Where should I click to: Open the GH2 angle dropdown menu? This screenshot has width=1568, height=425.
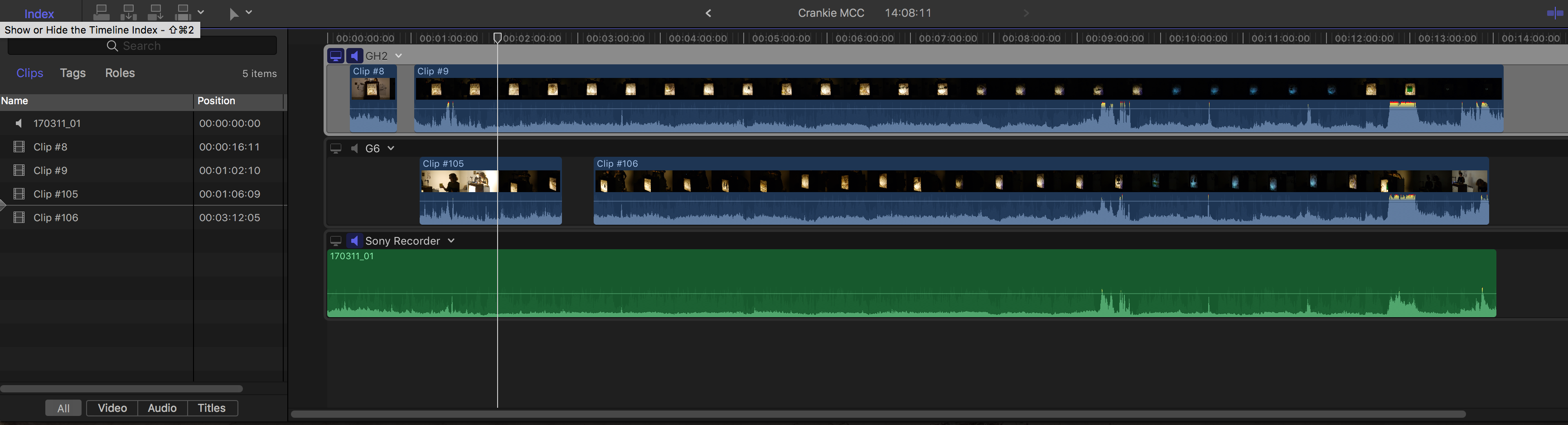tap(399, 56)
